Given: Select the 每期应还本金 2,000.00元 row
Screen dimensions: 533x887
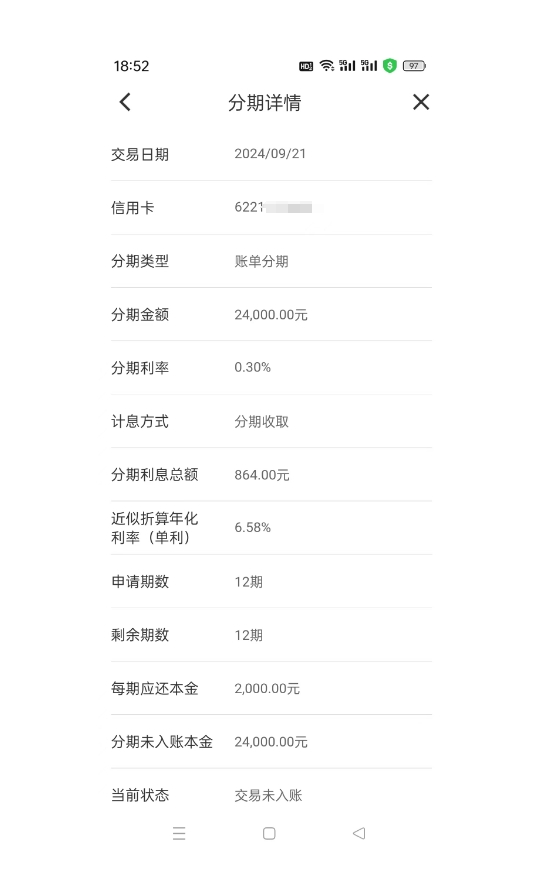Looking at the screenshot, I should (x=271, y=688).
